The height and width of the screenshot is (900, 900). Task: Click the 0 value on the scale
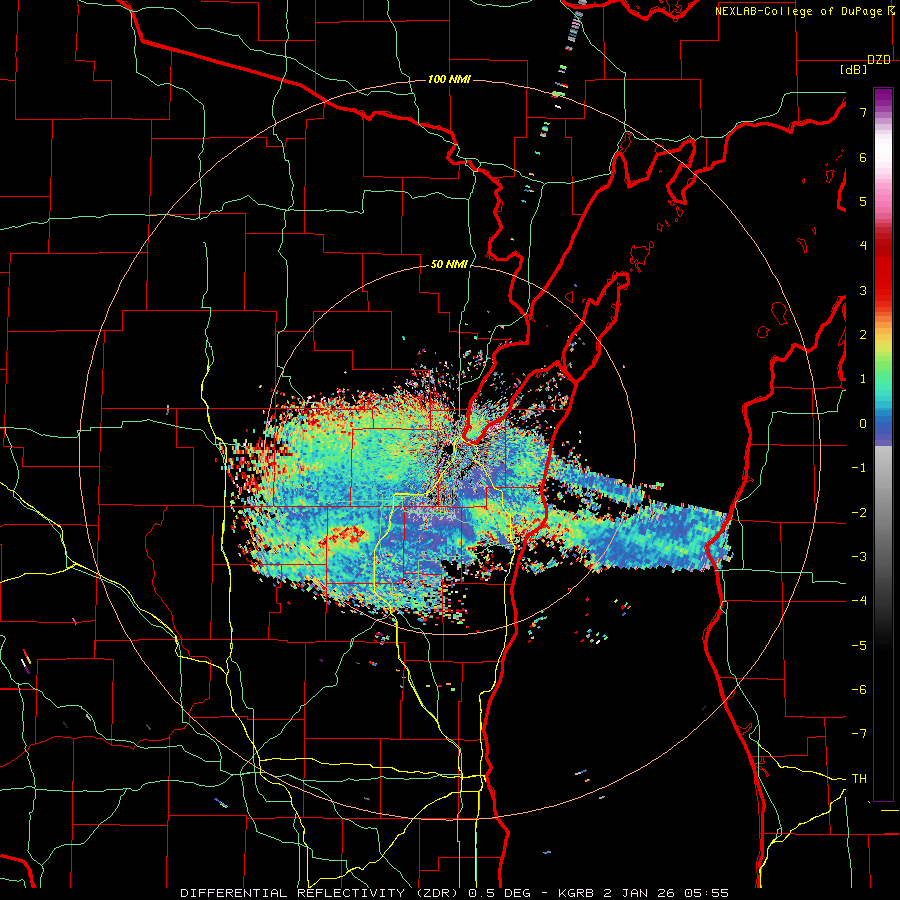(x=863, y=424)
